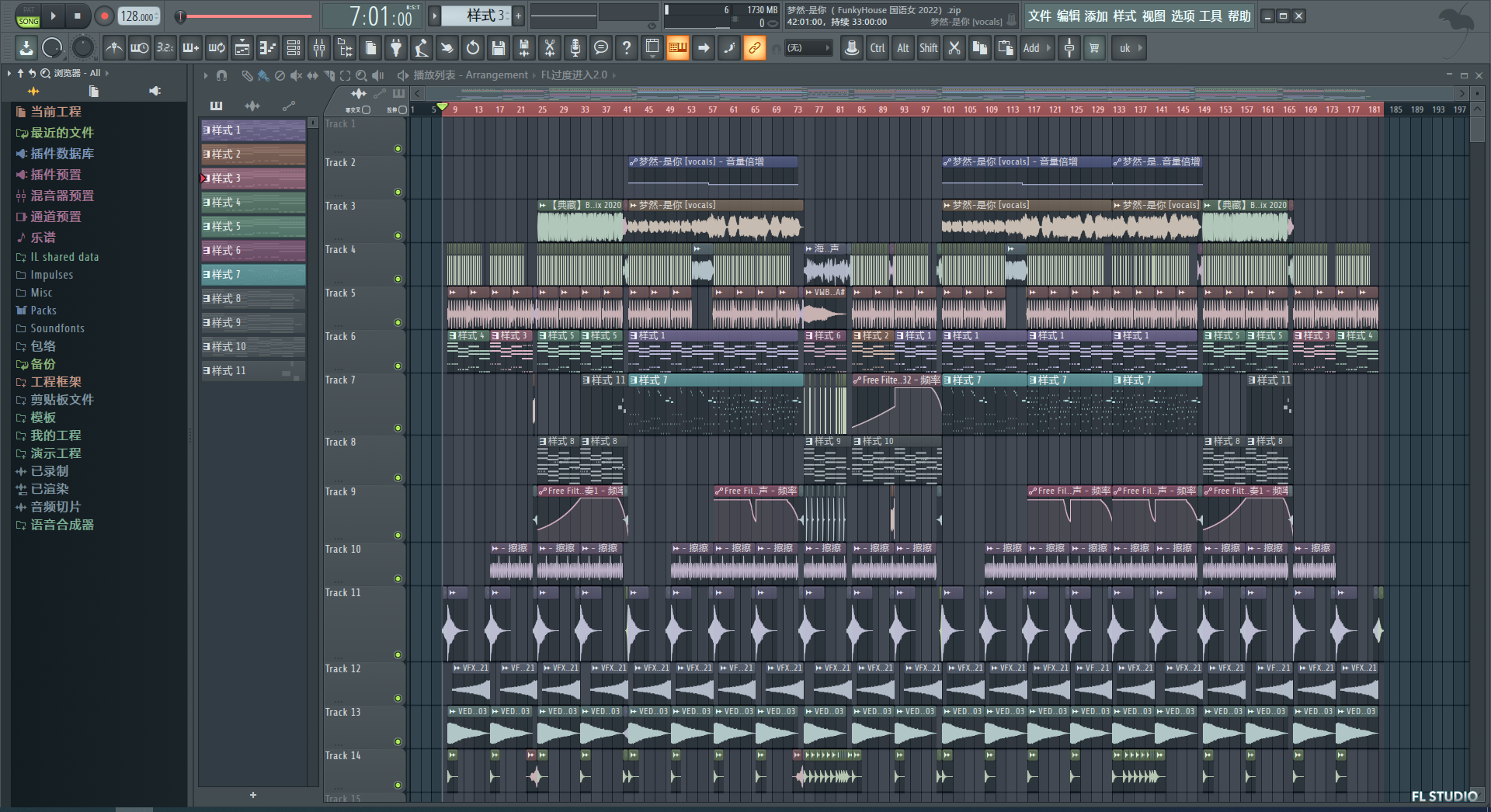Screen dimensions: 1491x812
Task: Mute Track 9 with its green dot
Action: [x=398, y=535]
